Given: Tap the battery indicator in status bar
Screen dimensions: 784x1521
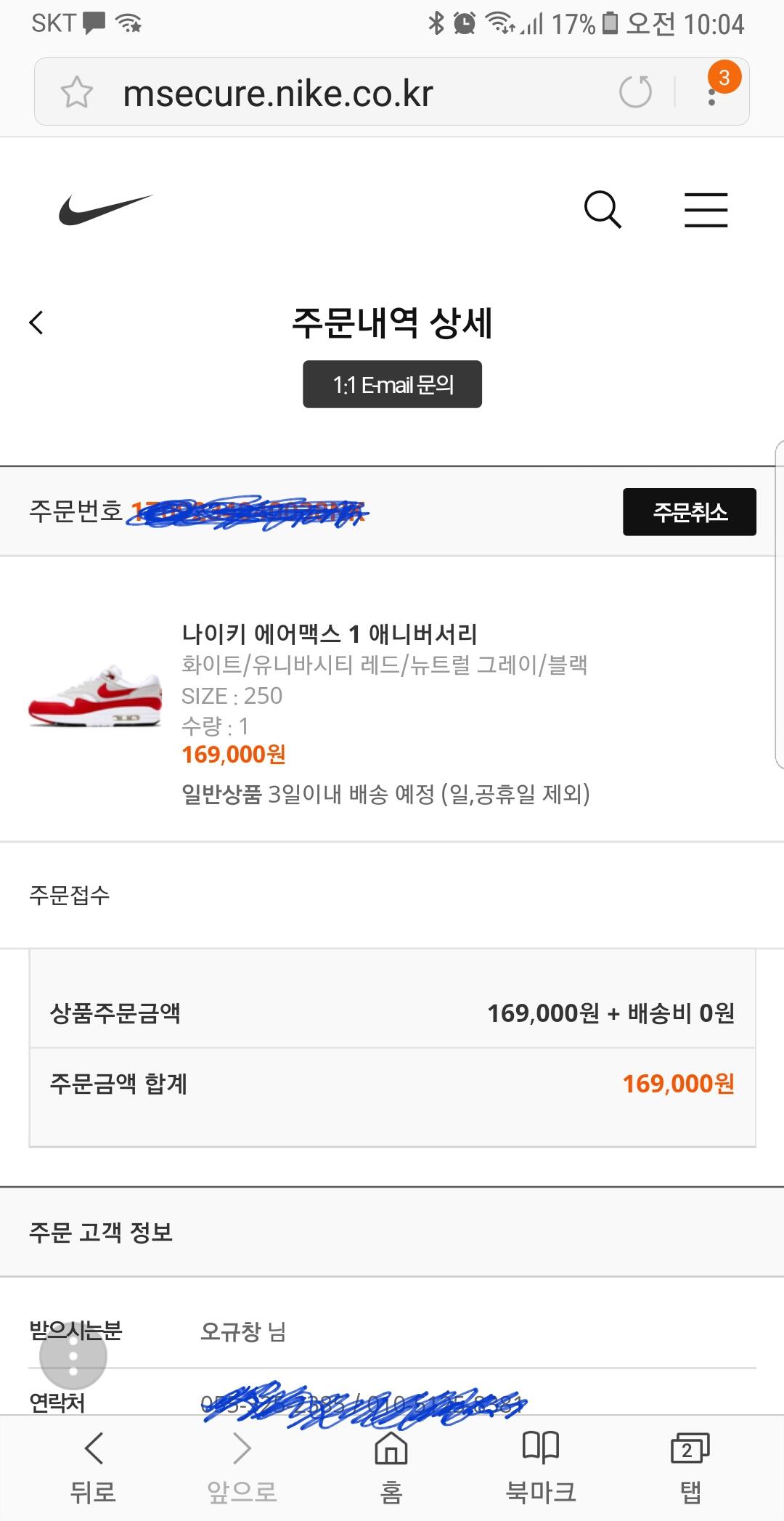Looking at the screenshot, I should click(611, 24).
